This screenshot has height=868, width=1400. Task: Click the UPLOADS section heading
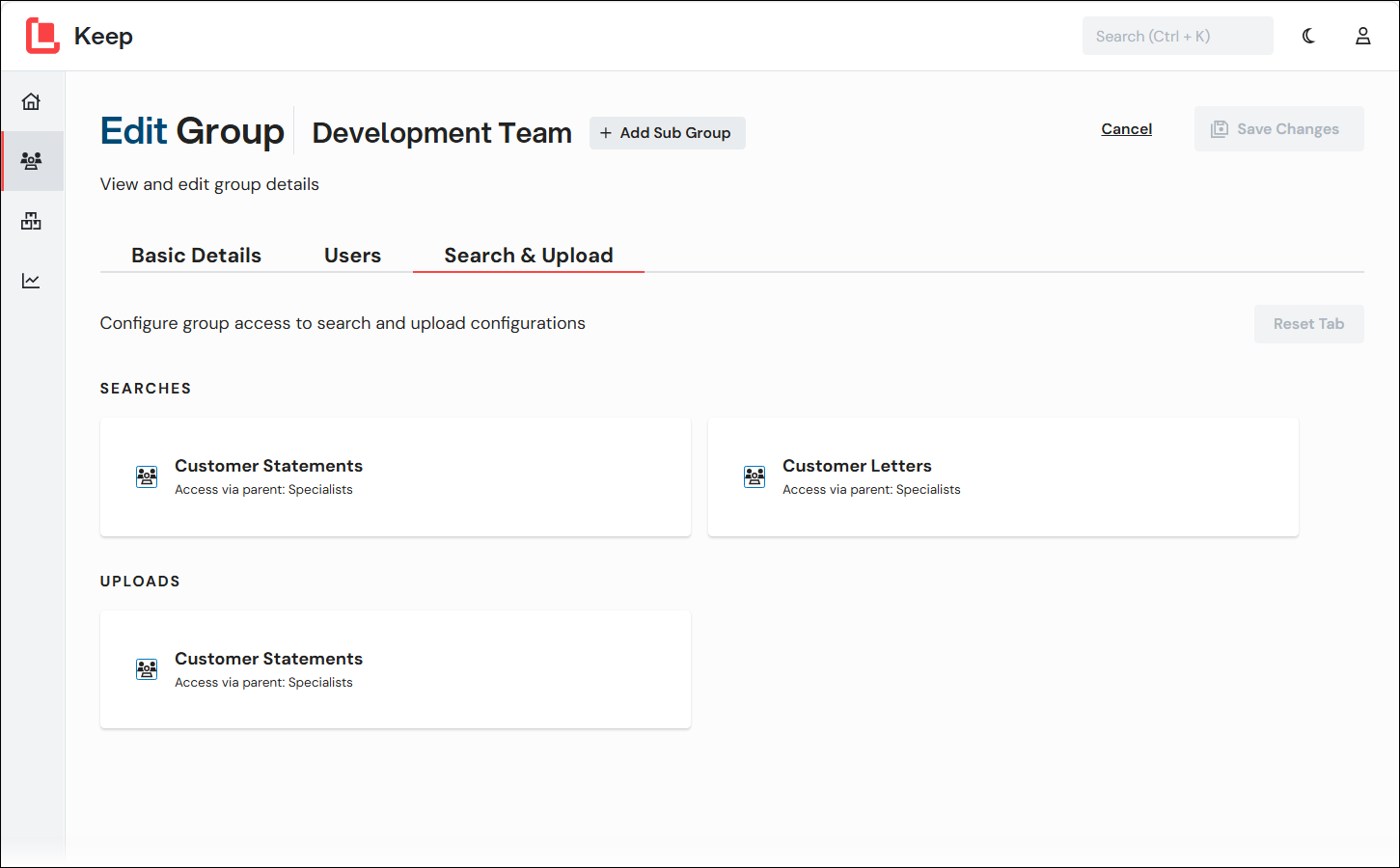click(x=140, y=582)
